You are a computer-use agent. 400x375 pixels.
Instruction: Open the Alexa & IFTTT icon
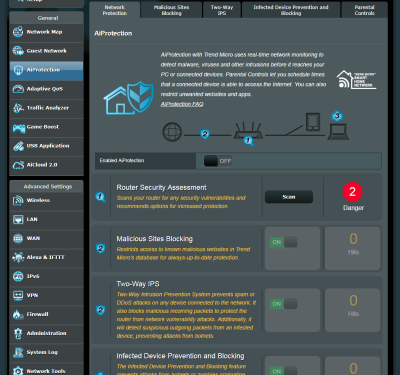(18, 257)
